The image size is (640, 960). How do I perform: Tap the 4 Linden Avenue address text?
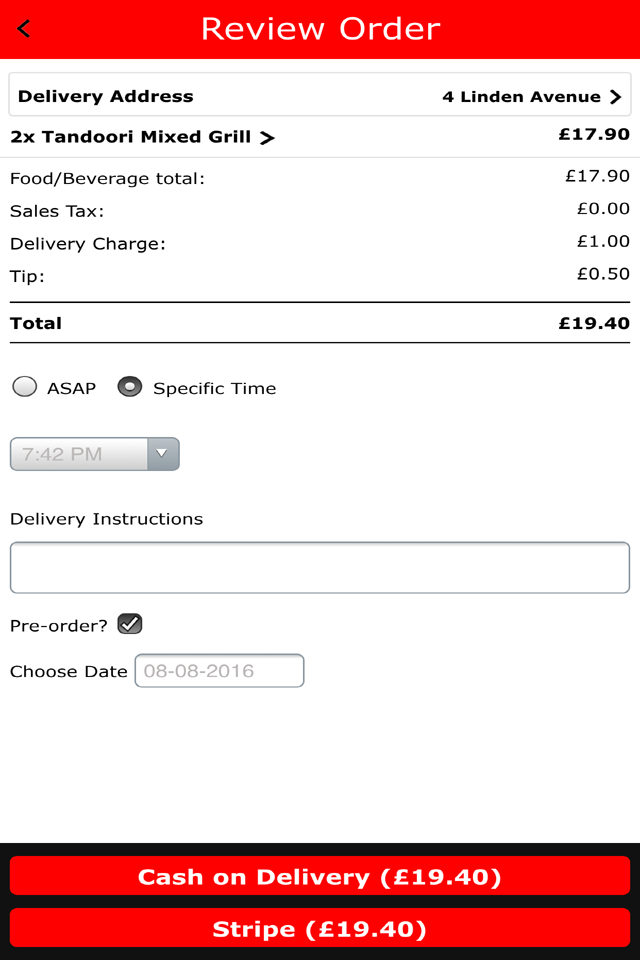tap(521, 97)
